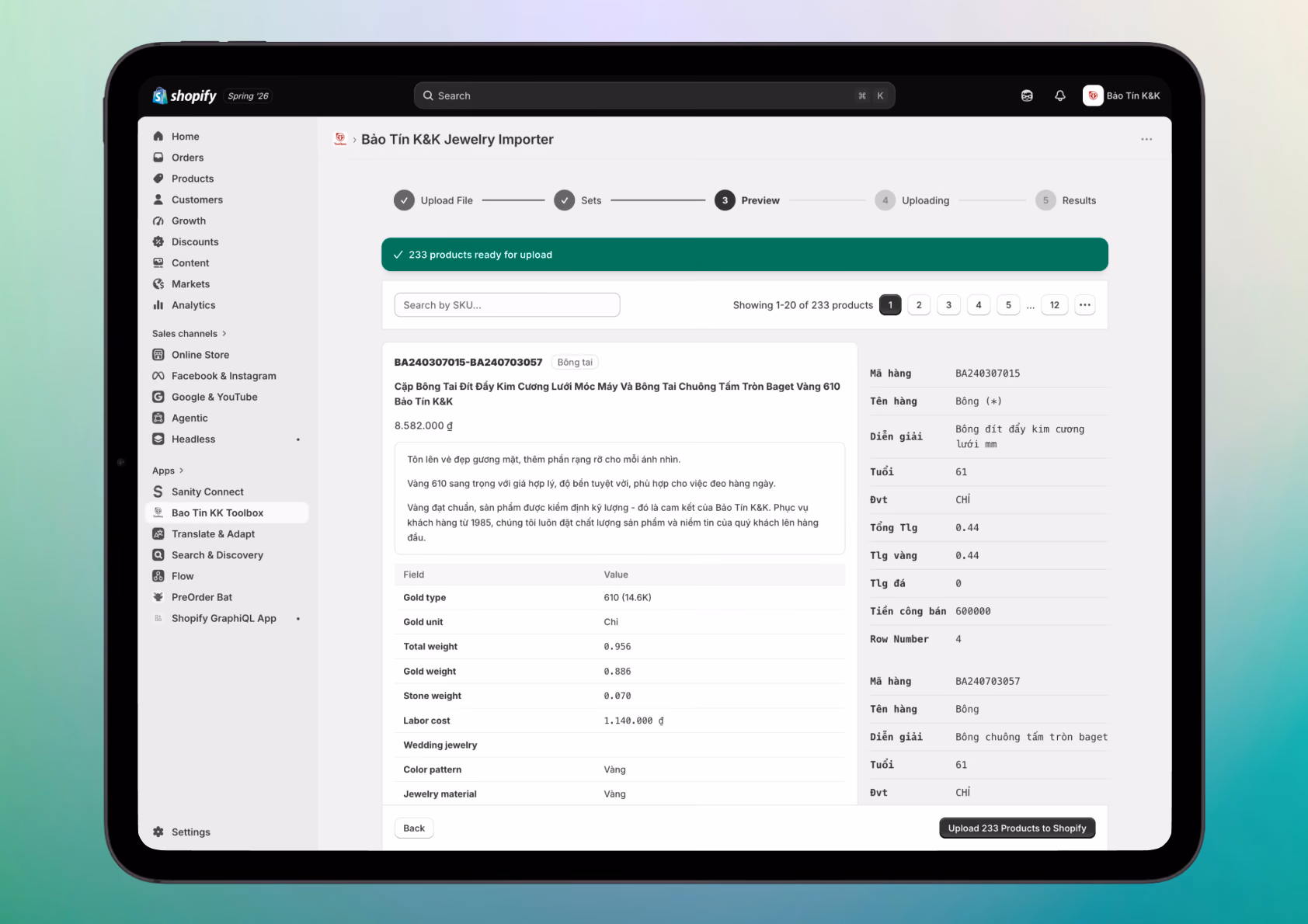Go to page 12 of products
The width and height of the screenshot is (1308, 924).
click(1055, 305)
